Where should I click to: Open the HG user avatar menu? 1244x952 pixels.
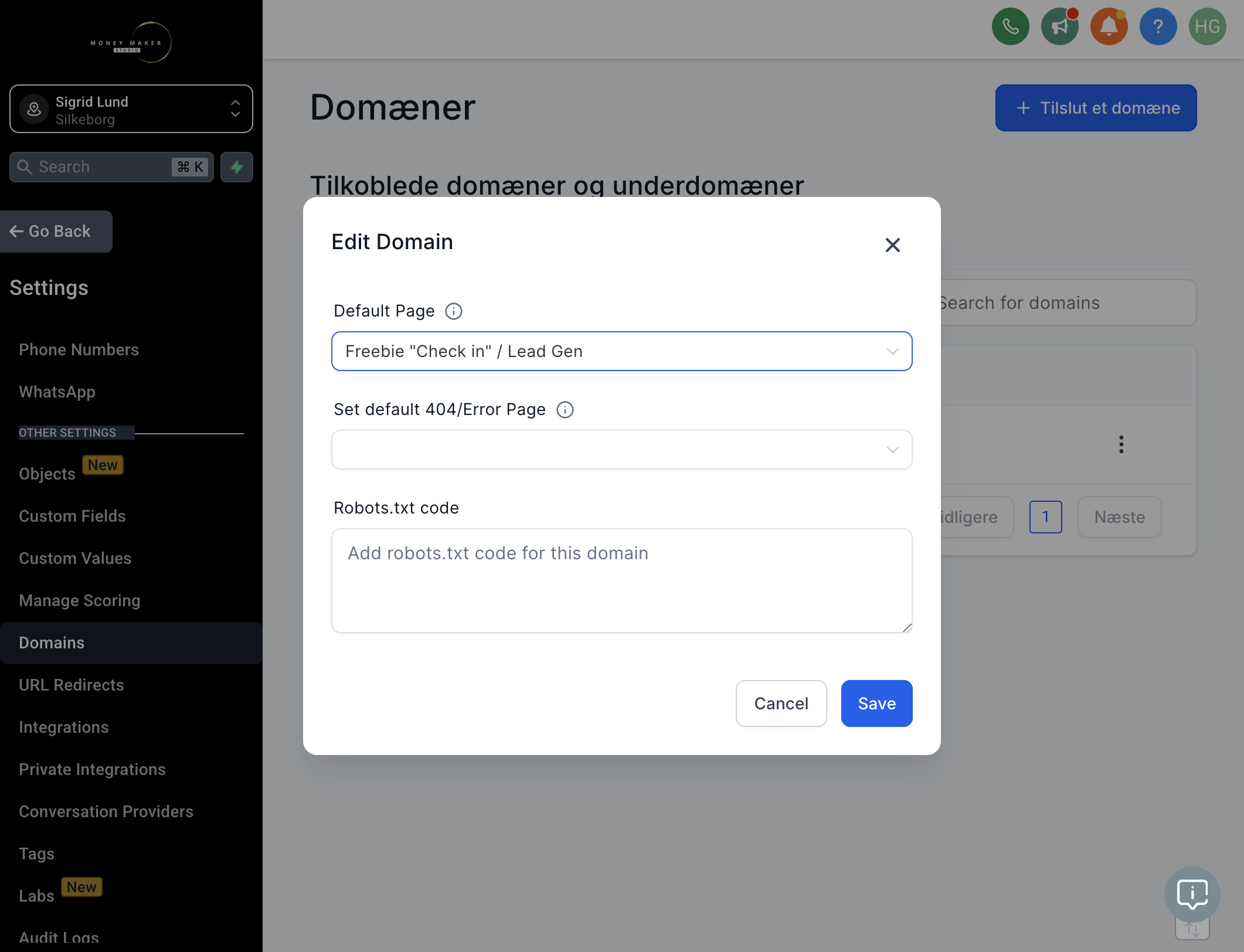1207,26
